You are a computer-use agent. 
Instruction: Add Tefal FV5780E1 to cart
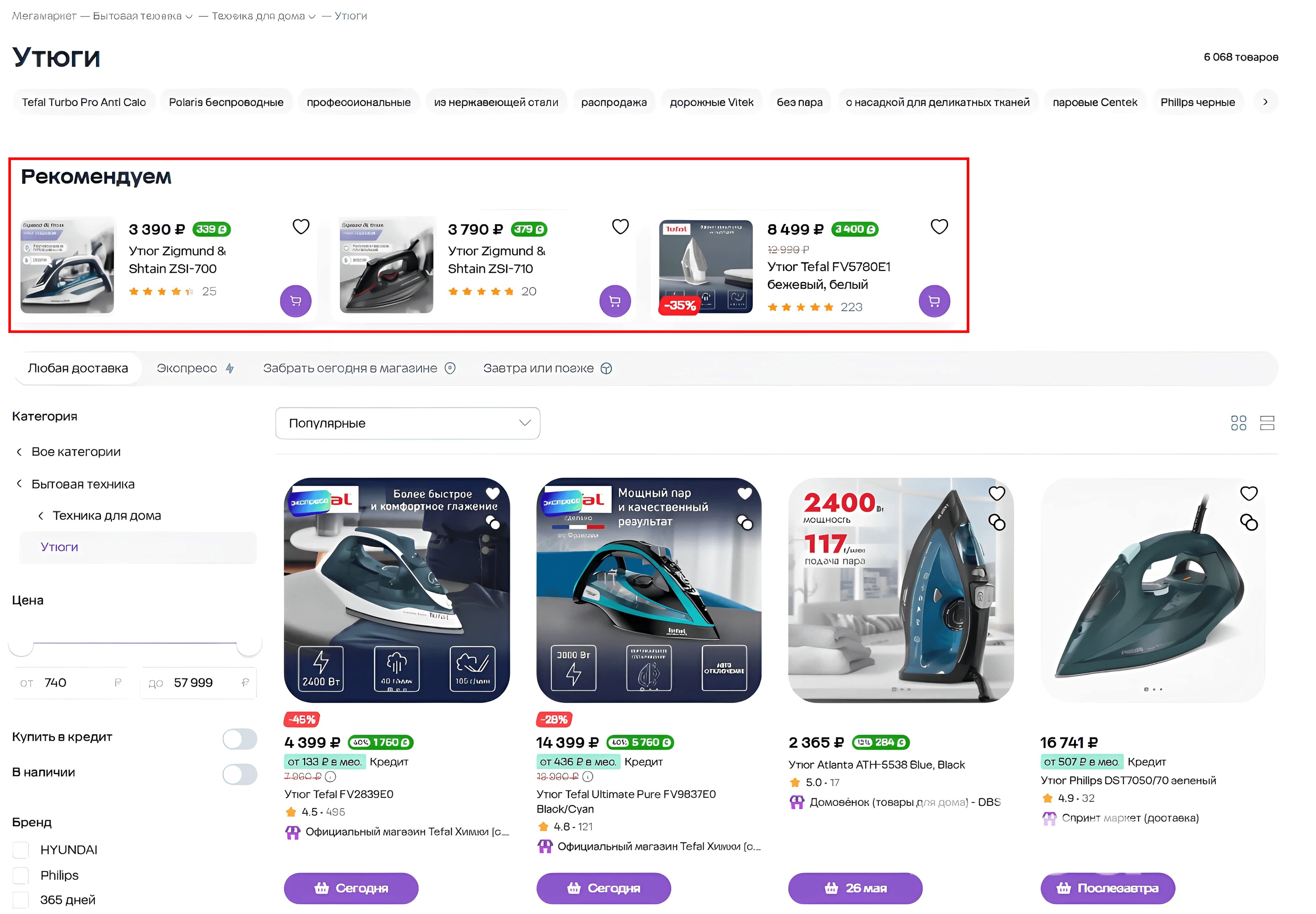pos(934,301)
